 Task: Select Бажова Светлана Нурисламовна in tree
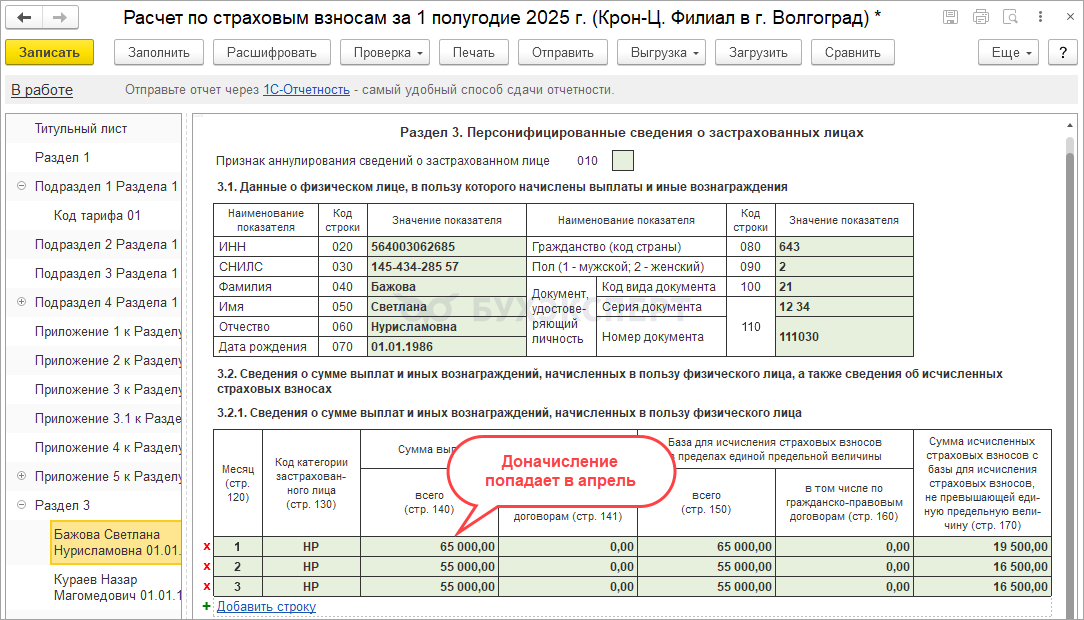click(115, 543)
